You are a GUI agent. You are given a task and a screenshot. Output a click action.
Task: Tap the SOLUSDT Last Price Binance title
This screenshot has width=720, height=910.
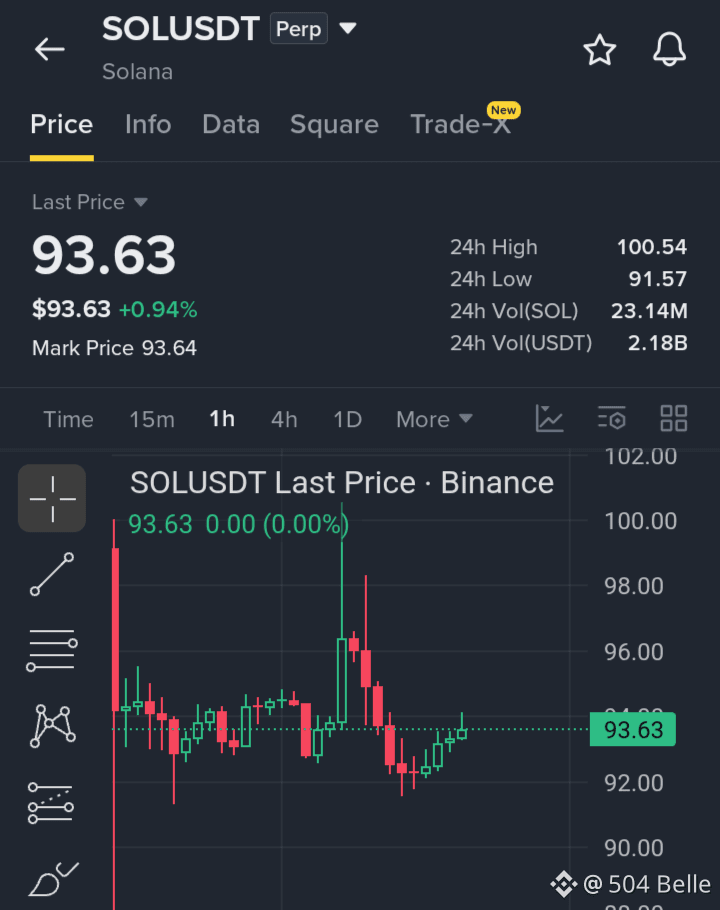pyautogui.click(x=342, y=482)
